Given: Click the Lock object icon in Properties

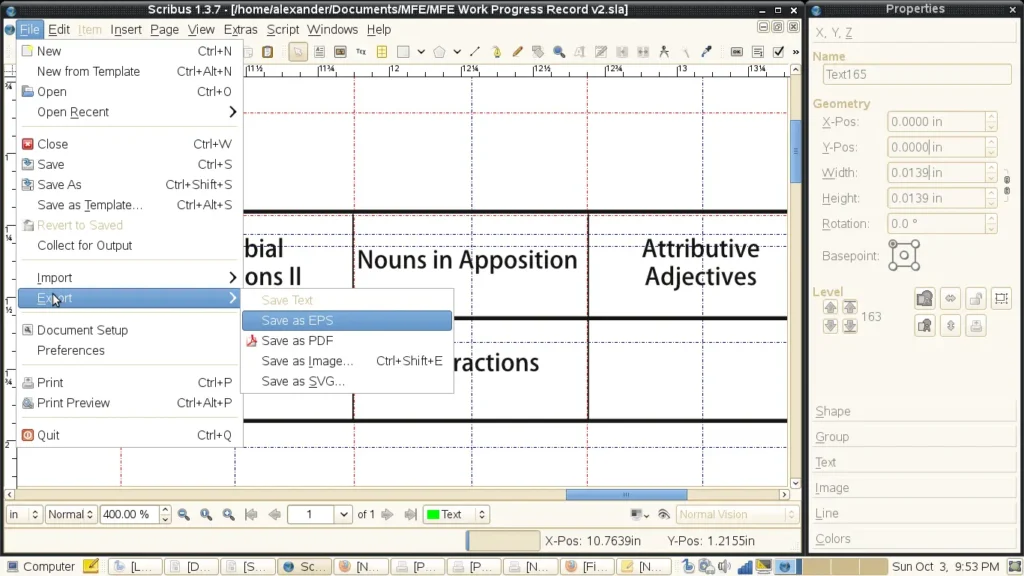Looking at the screenshot, I should tap(975, 298).
